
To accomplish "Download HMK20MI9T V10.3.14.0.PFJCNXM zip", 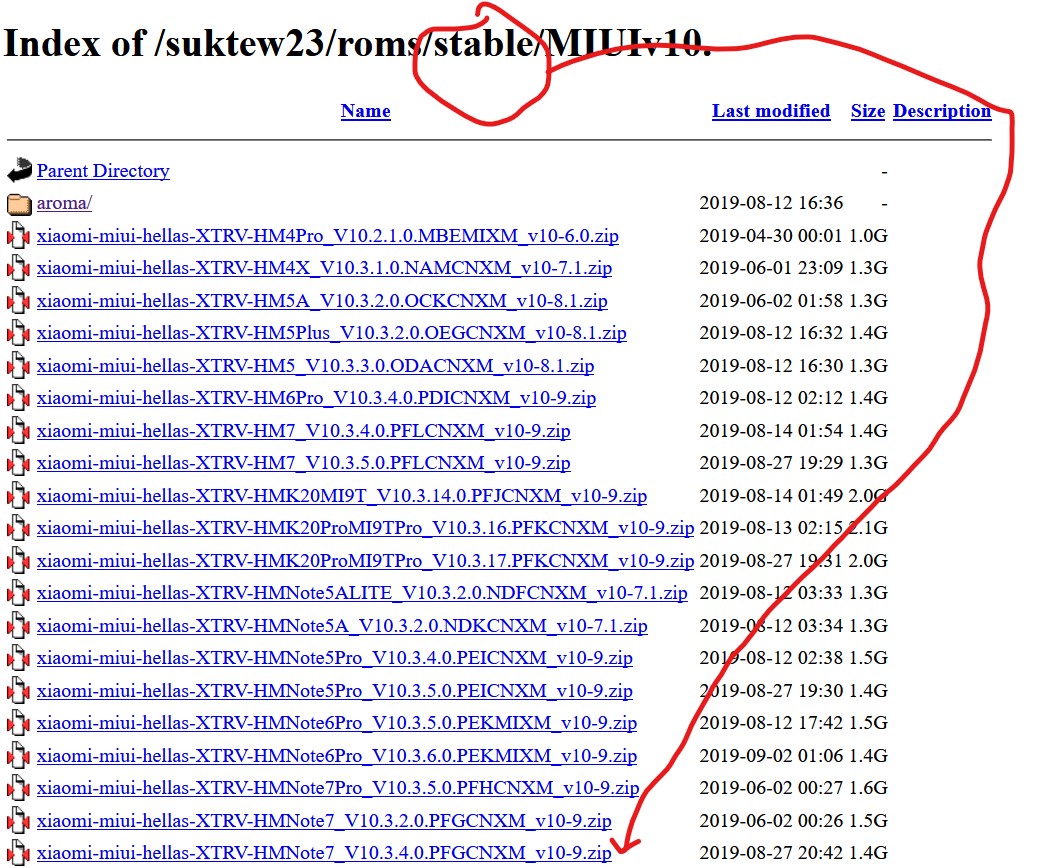I will point(341,496).
